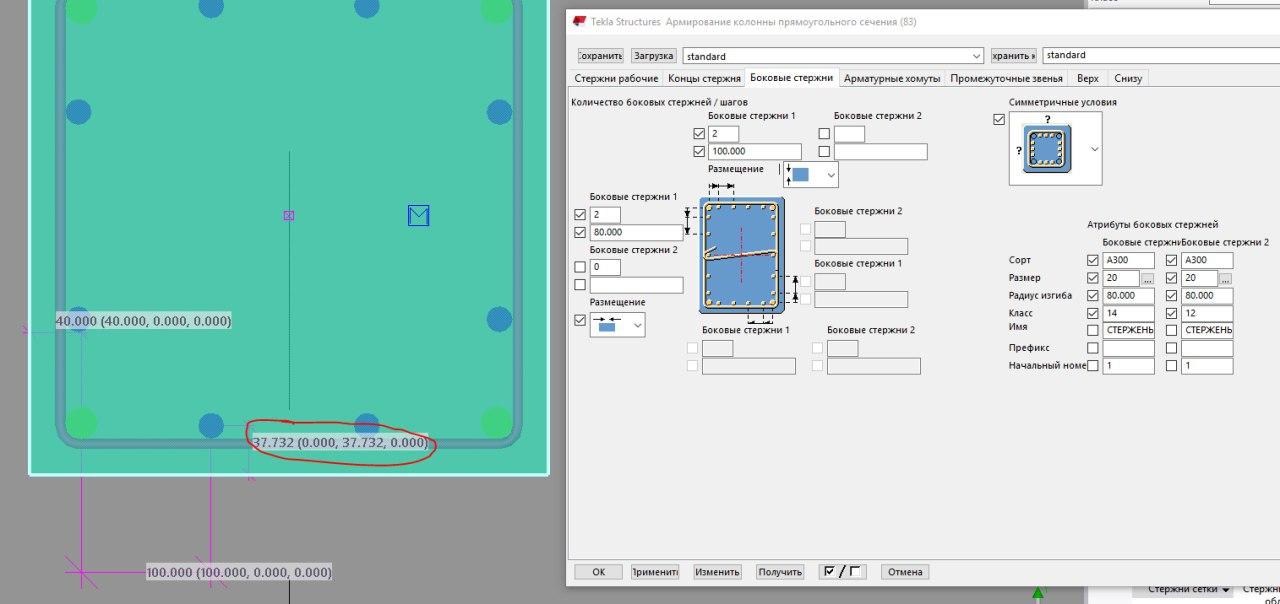Click the Отмена button

[905, 572]
